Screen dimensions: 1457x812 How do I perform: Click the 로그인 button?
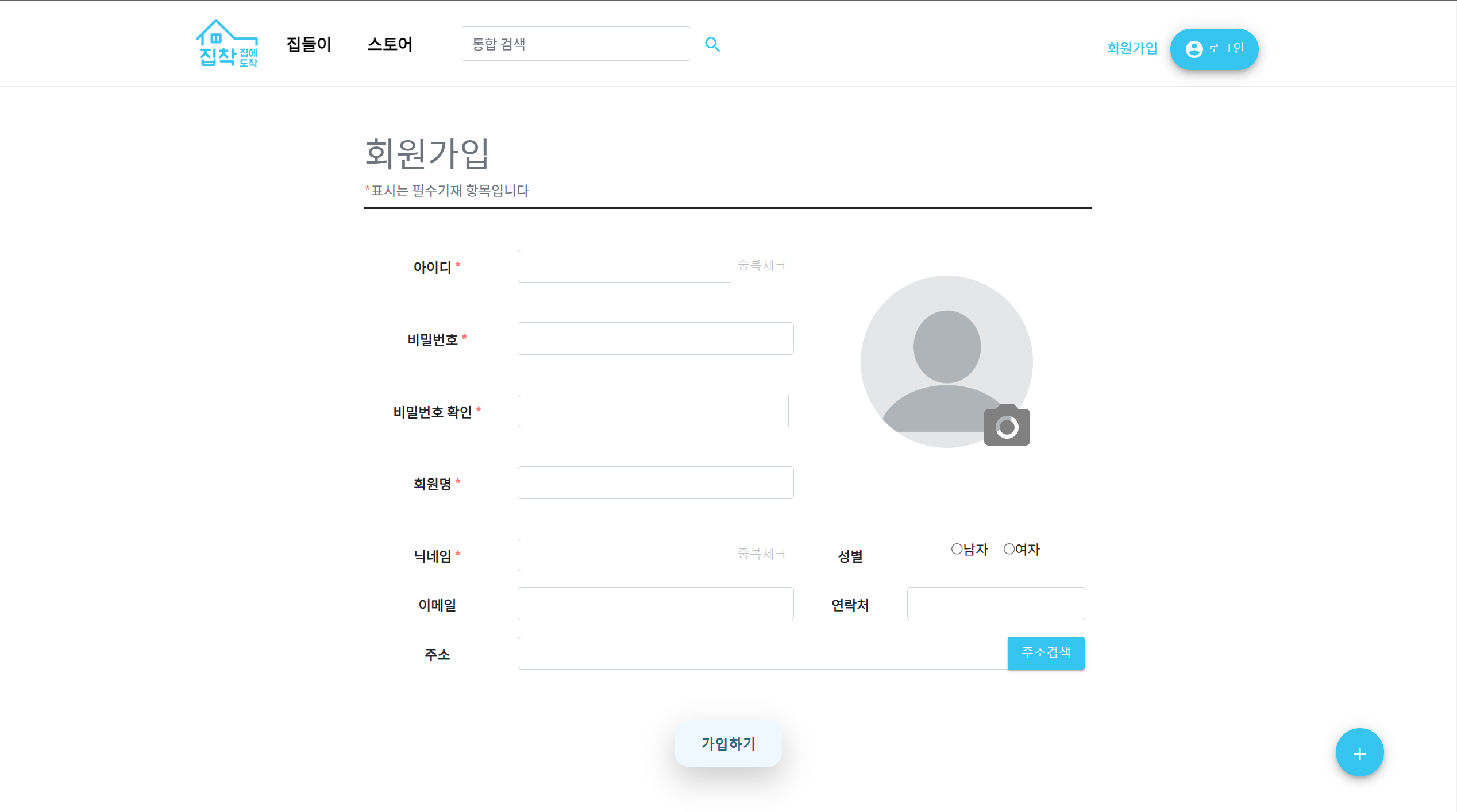coord(1214,49)
